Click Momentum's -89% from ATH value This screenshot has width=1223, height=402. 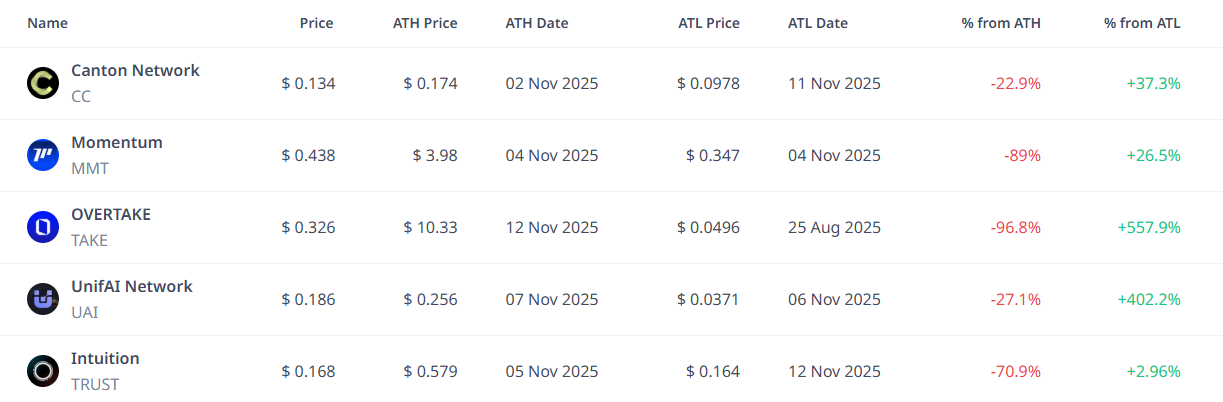(x=1023, y=155)
